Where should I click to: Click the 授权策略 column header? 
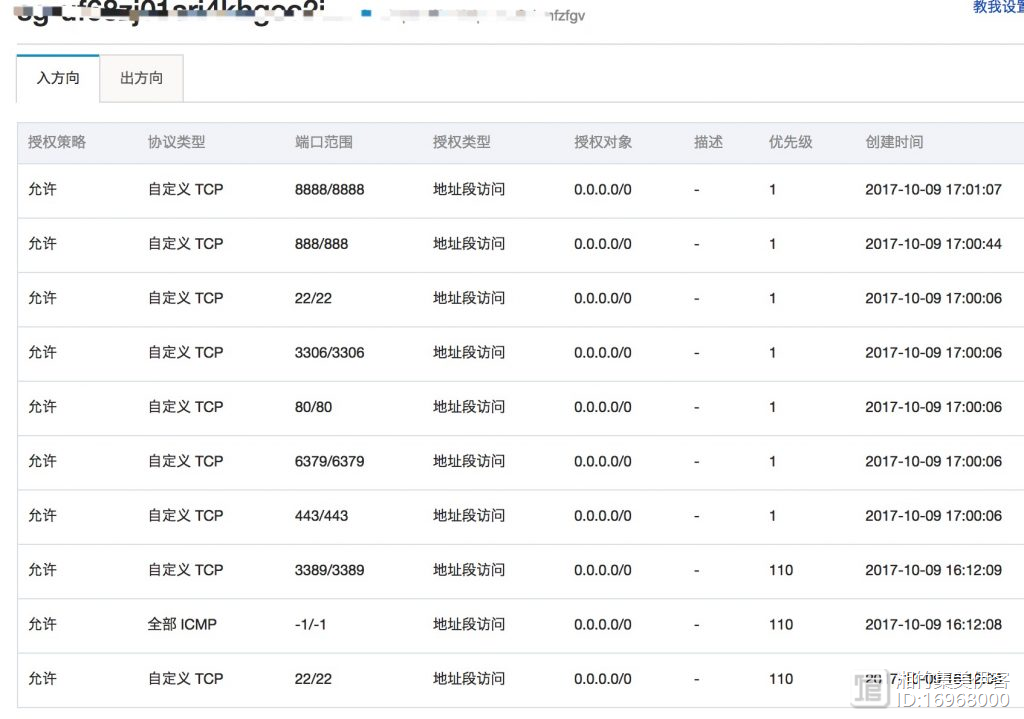pyautogui.click(x=57, y=142)
